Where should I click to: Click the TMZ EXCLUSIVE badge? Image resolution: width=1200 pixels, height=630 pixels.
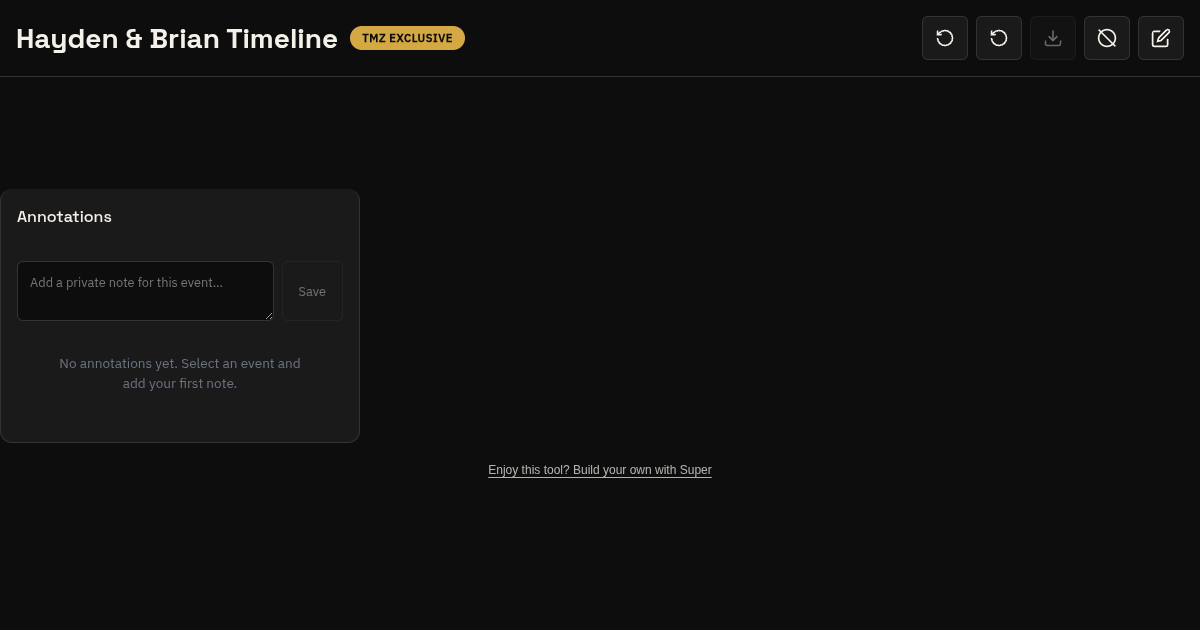click(407, 38)
